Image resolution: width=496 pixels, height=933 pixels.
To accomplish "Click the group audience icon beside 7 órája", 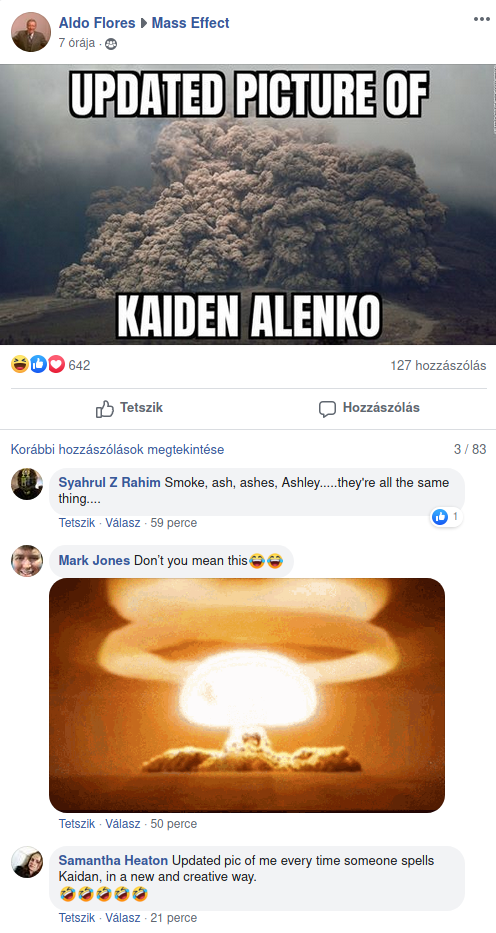I will [111, 44].
